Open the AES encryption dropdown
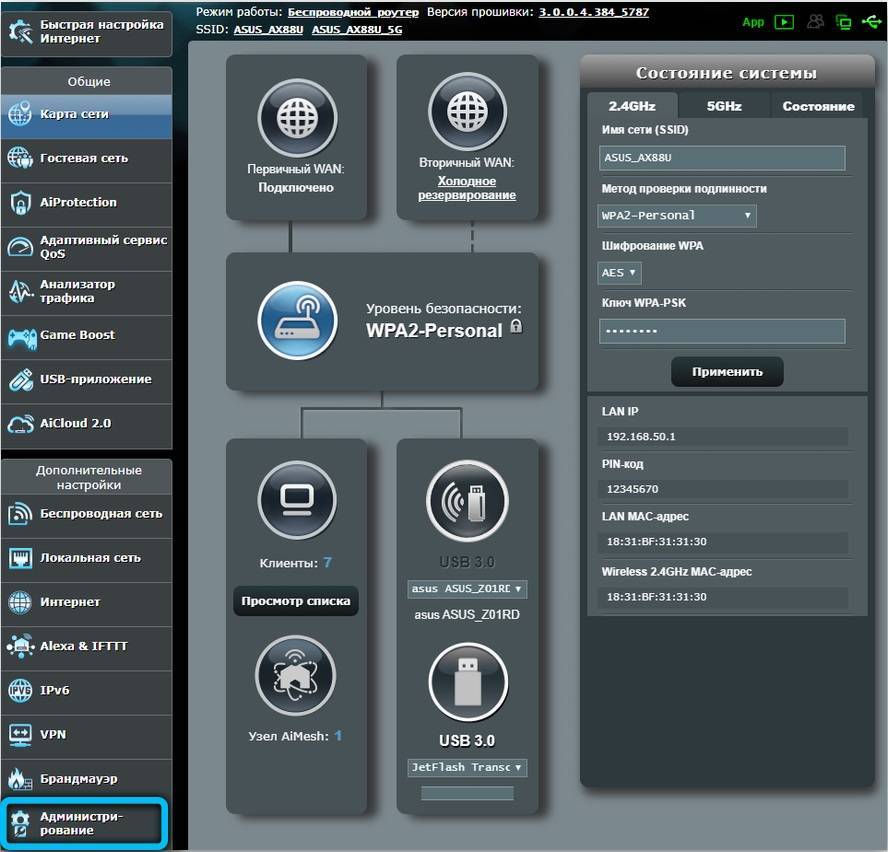 (x=620, y=272)
